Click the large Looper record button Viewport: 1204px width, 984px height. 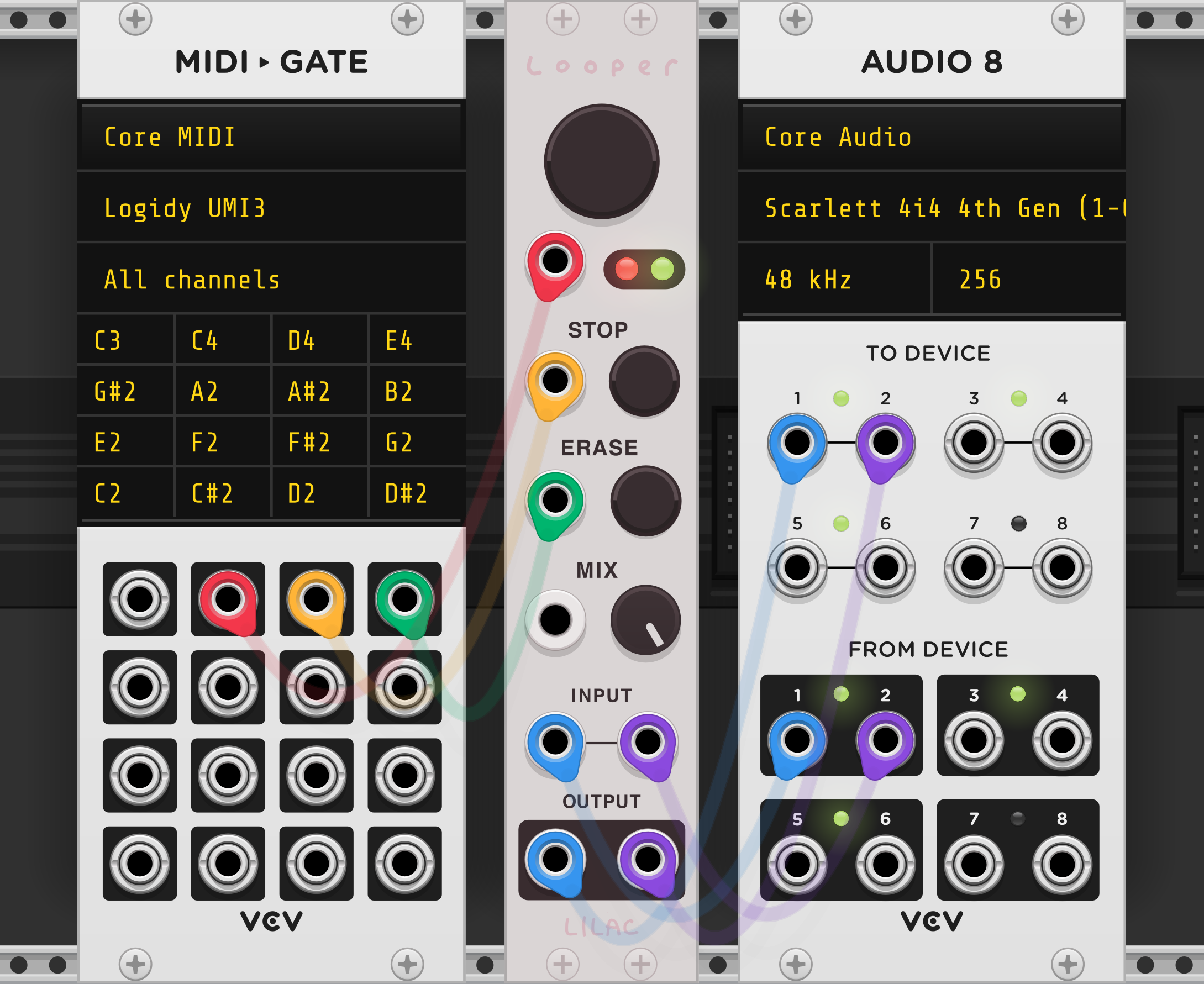pos(601,161)
